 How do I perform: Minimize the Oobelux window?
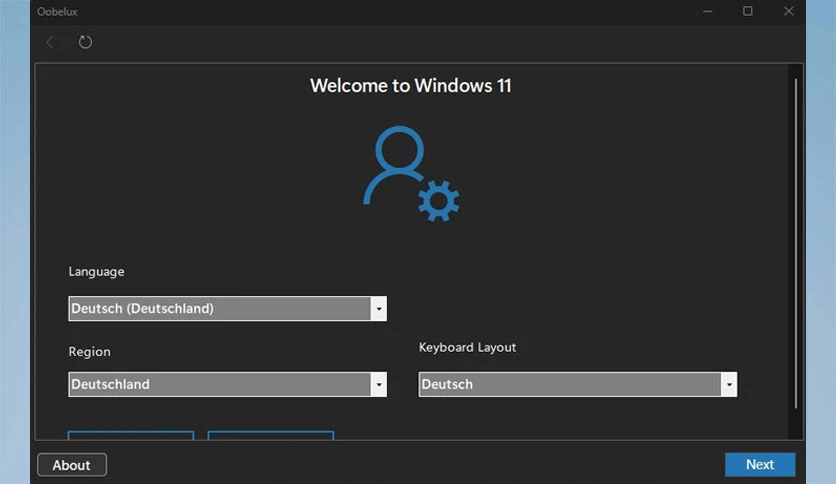click(708, 11)
